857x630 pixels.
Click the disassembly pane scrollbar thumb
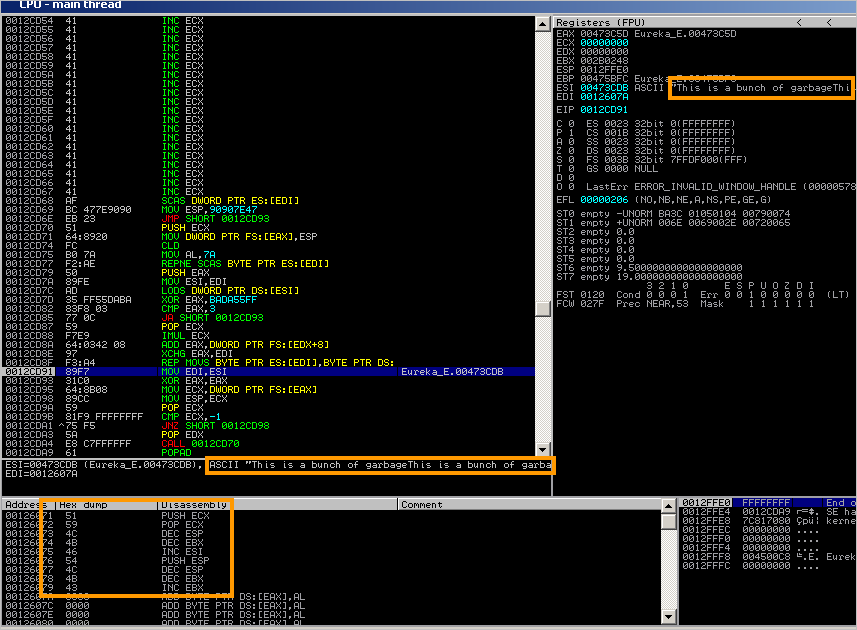pos(543,307)
